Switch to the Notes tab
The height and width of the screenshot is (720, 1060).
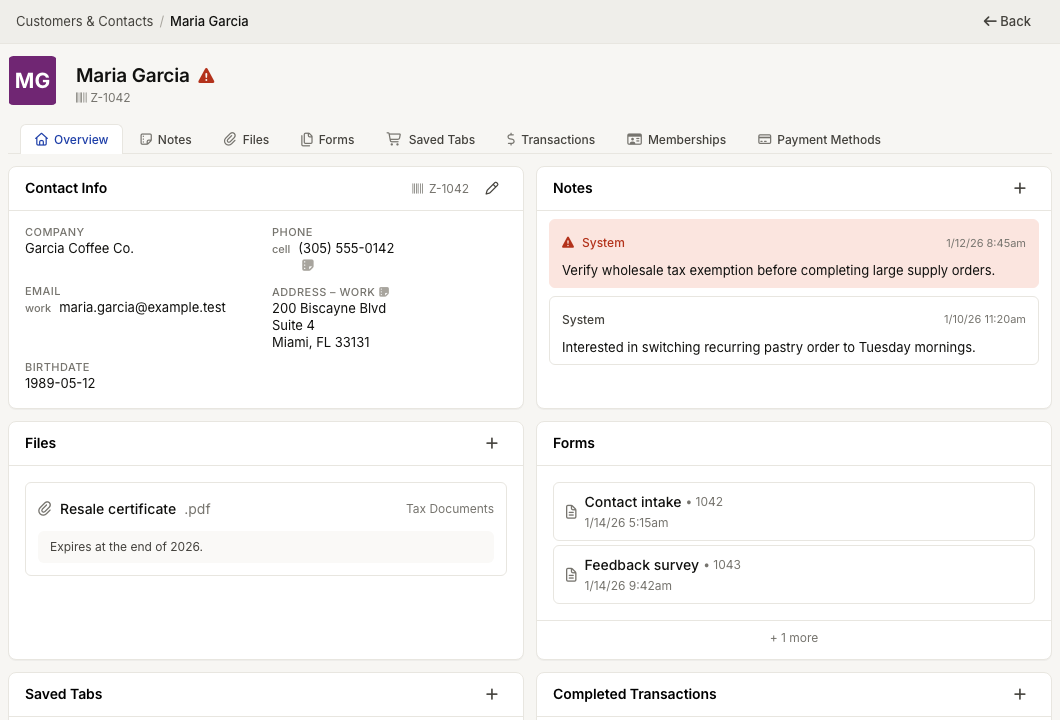tap(166, 139)
